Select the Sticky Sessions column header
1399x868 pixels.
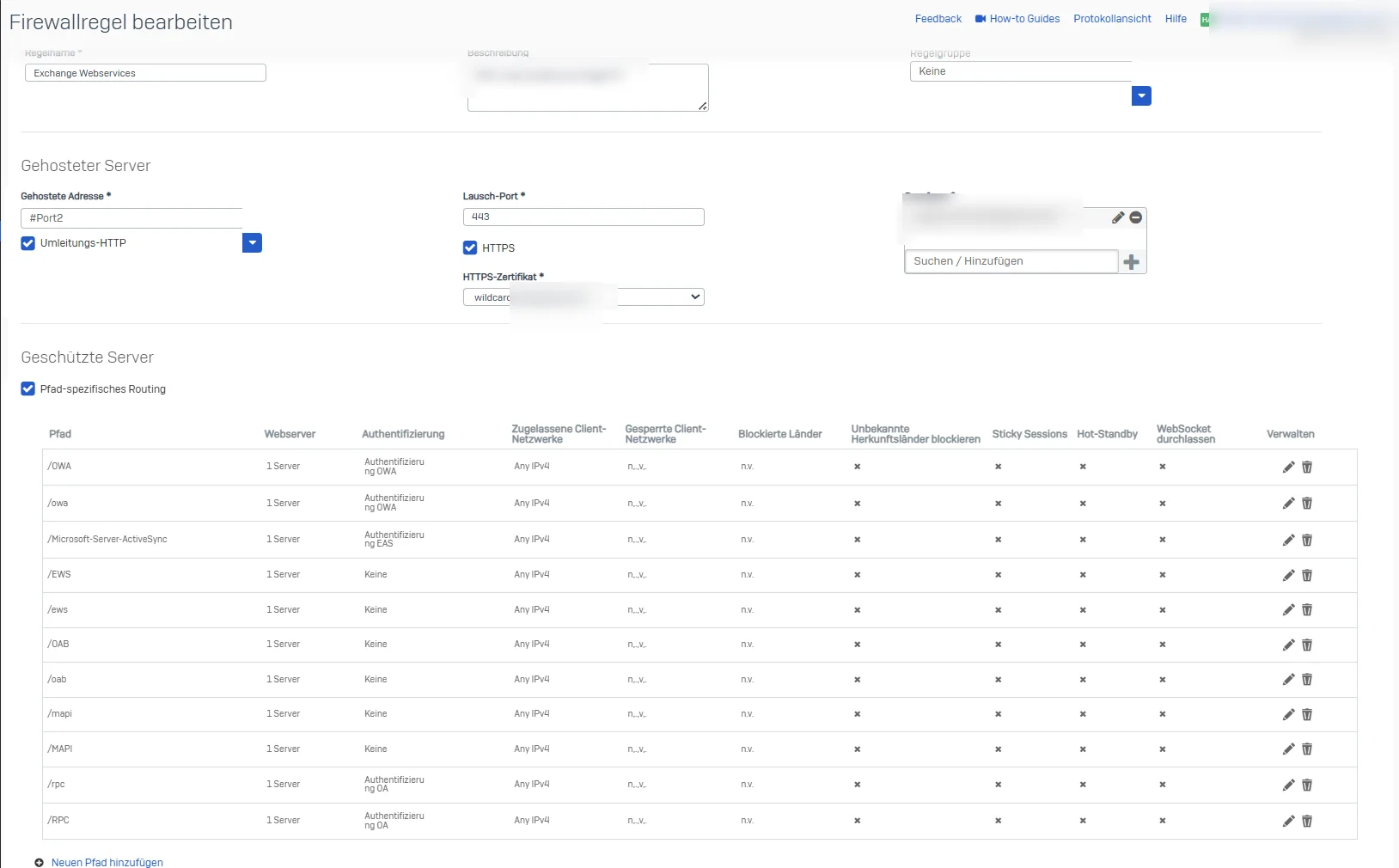tap(1029, 434)
